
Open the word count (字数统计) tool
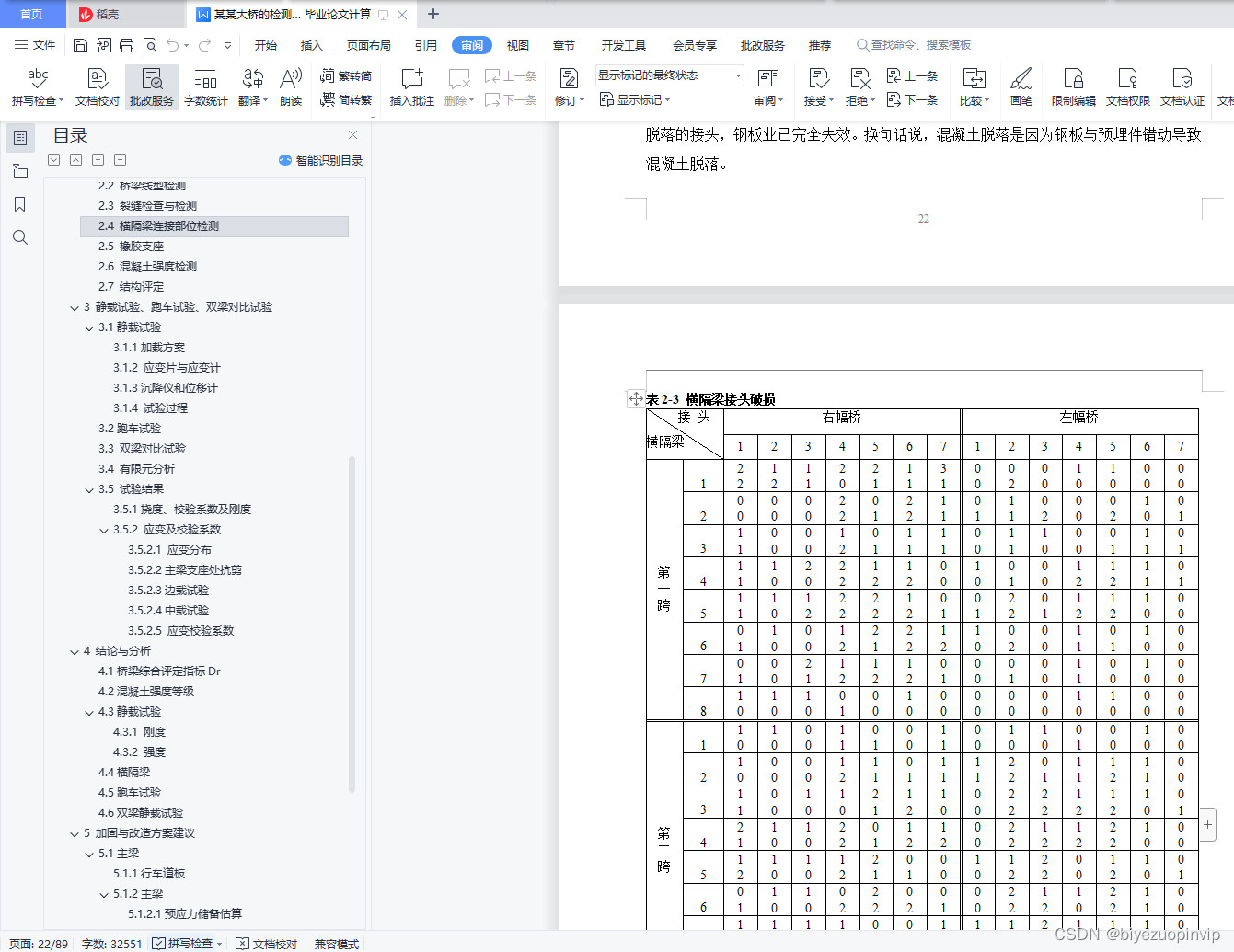(x=205, y=87)
